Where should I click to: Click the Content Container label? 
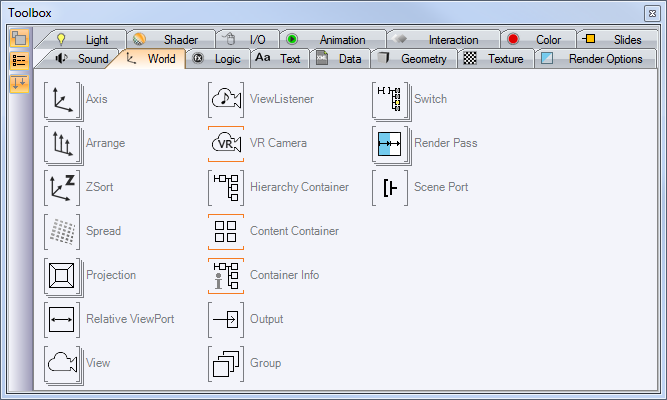[x=294, y=231]
